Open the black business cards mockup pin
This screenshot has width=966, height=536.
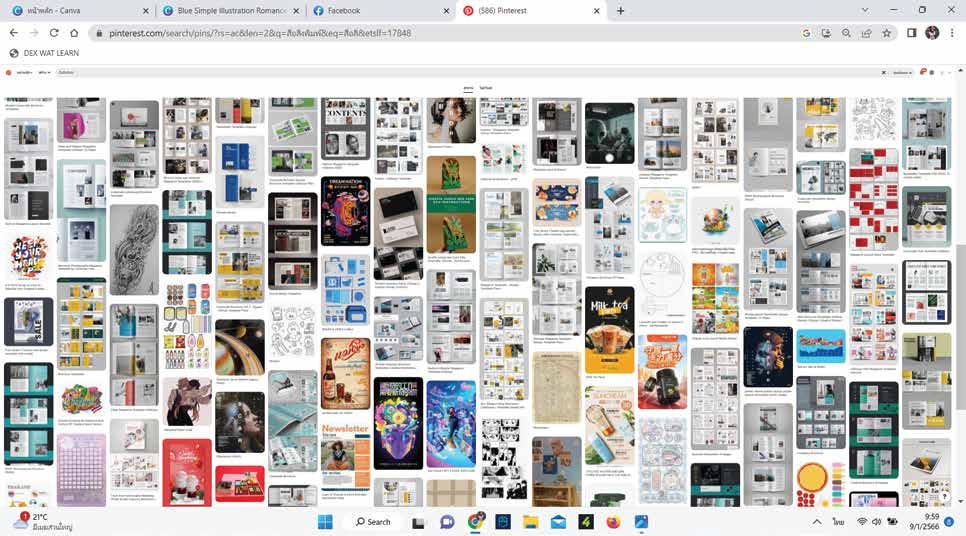[x=398, y=233]
